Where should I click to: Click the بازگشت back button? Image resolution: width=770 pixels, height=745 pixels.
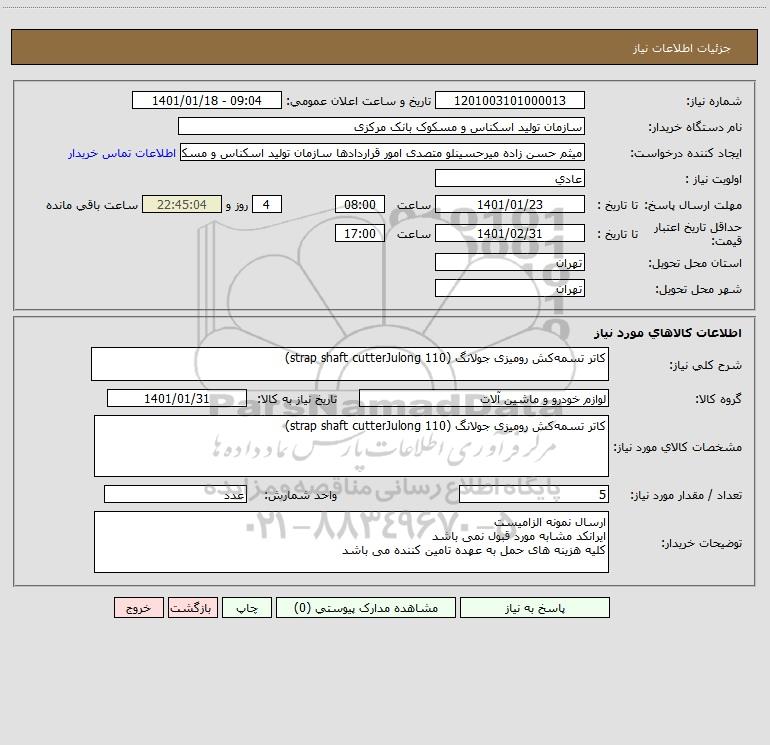click(x=192, y=608)
